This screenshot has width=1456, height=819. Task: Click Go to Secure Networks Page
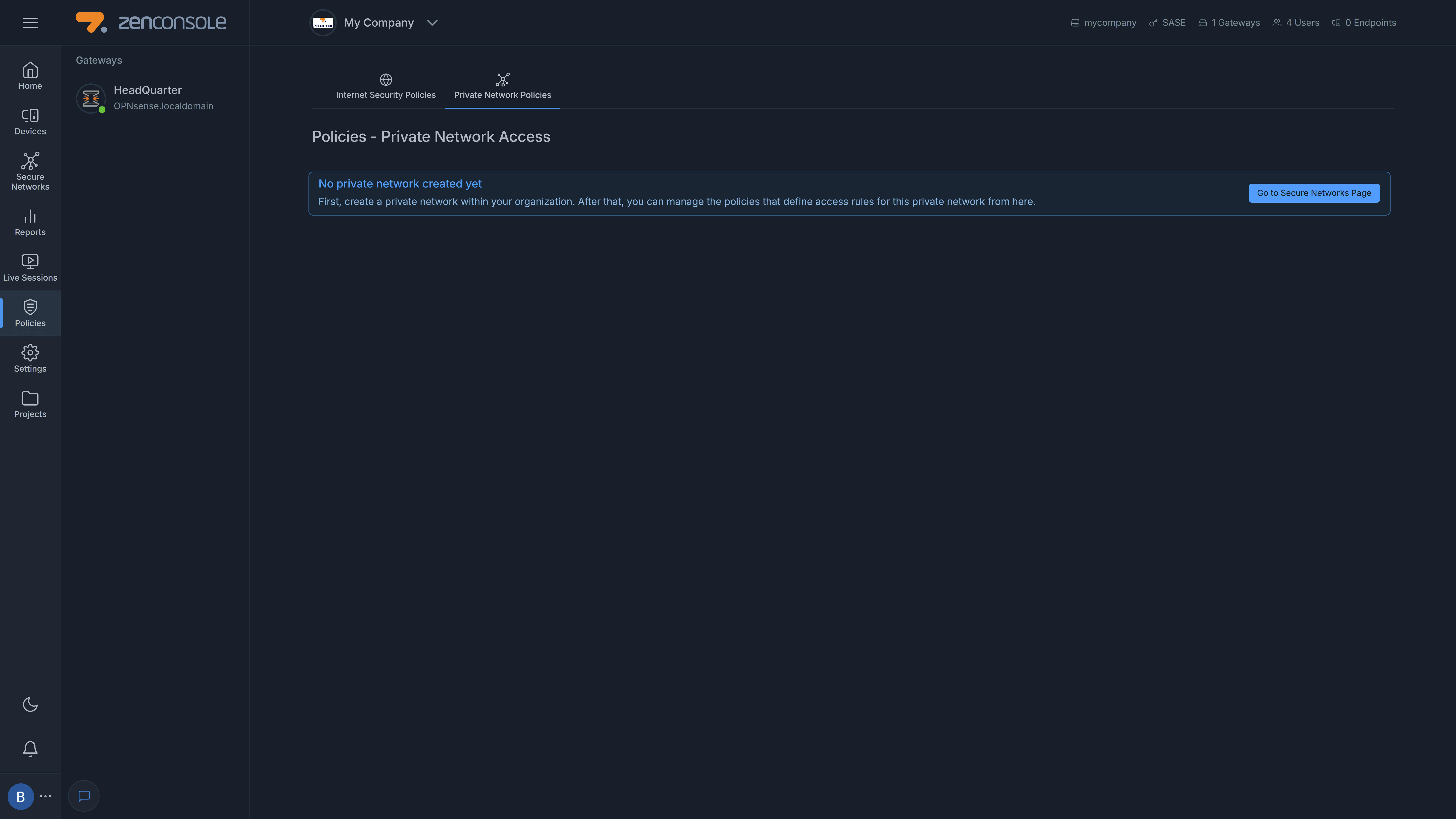(1314, 193)
